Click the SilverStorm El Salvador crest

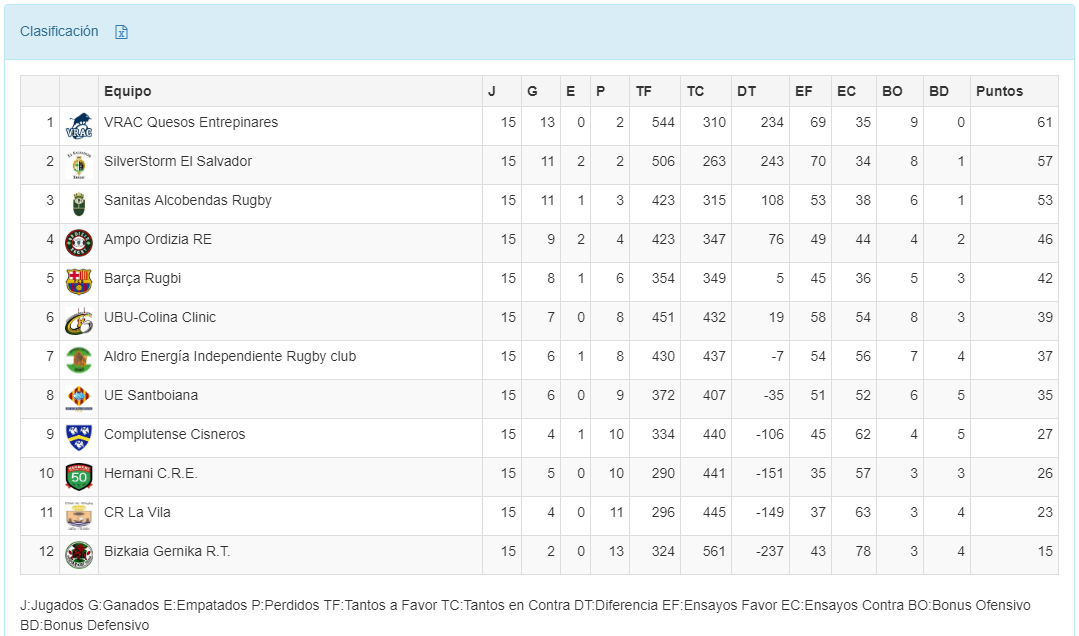(79, 165)
